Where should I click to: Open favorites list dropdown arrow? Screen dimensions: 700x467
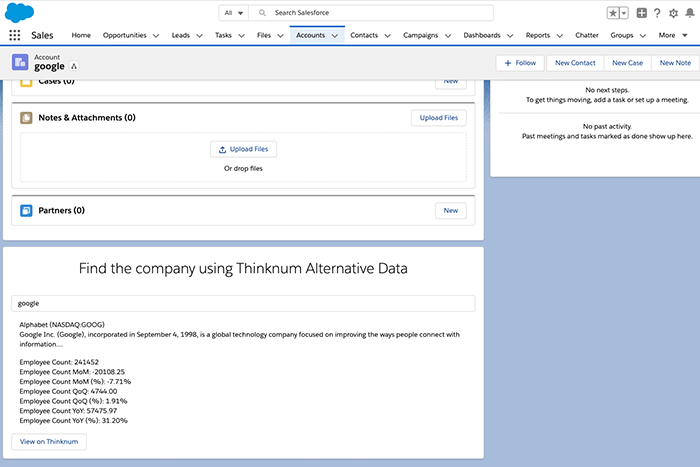click(x=625, y=13)
